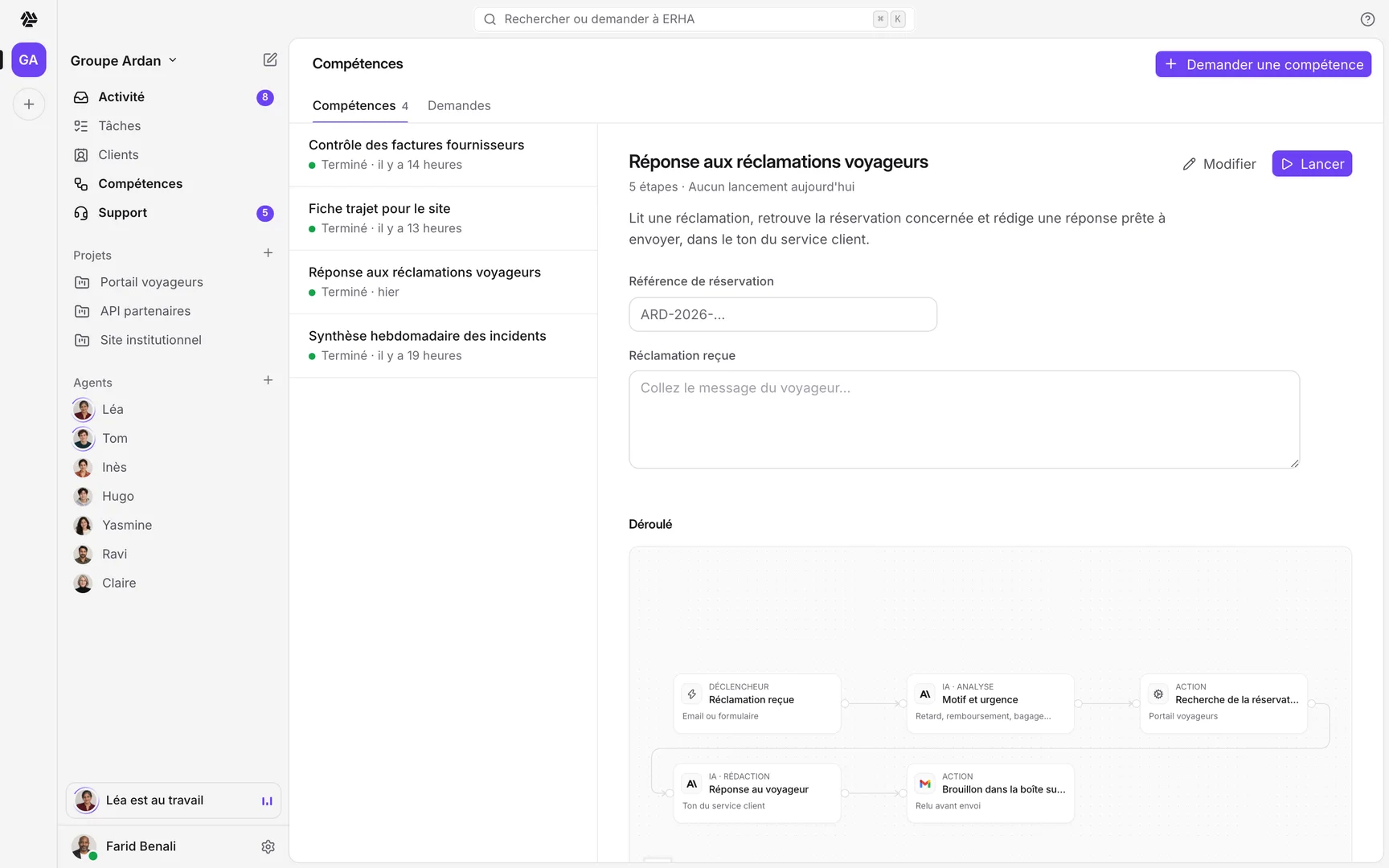Click the compose new note icon

(270, 60)
